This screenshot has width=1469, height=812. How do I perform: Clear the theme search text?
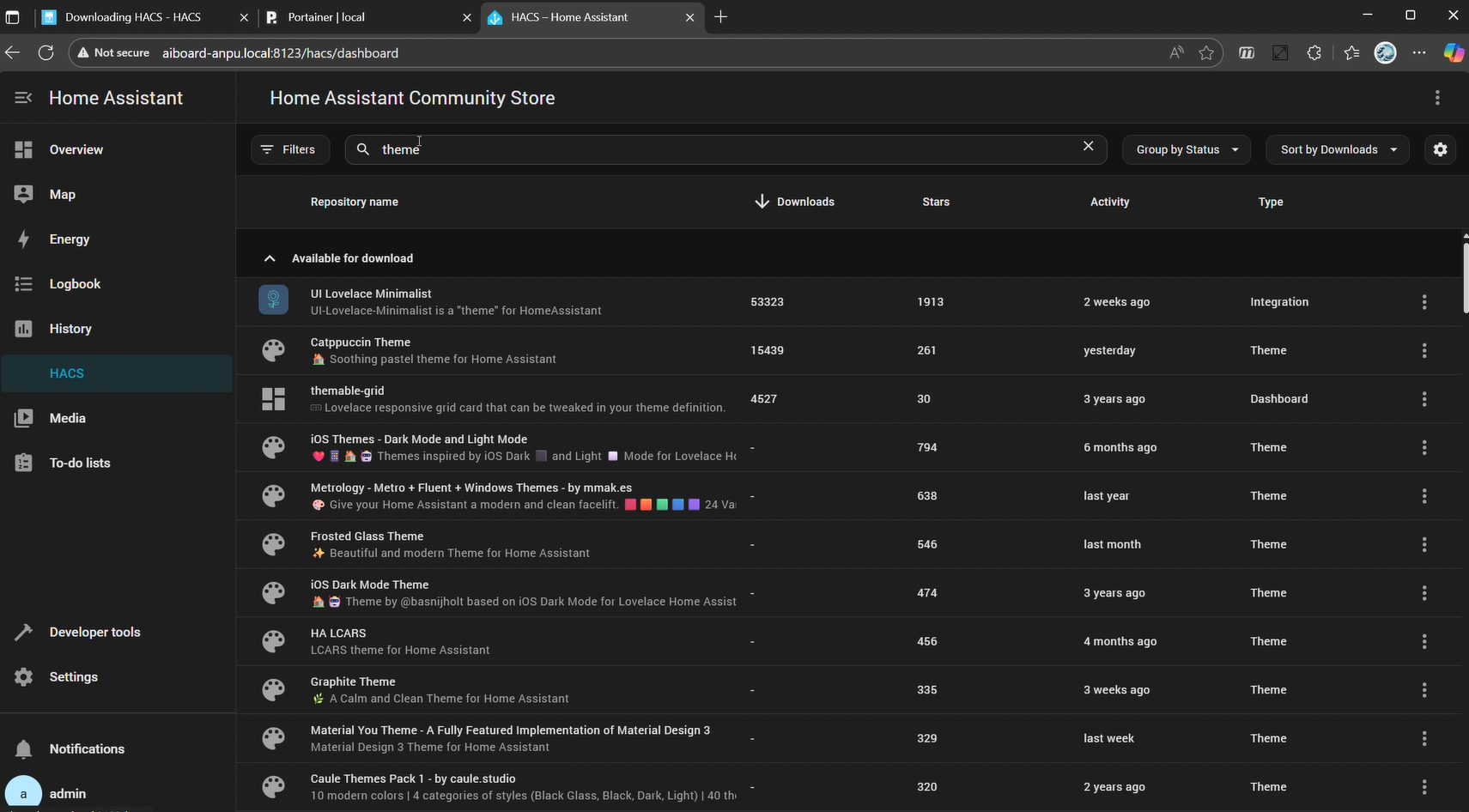1088,147
